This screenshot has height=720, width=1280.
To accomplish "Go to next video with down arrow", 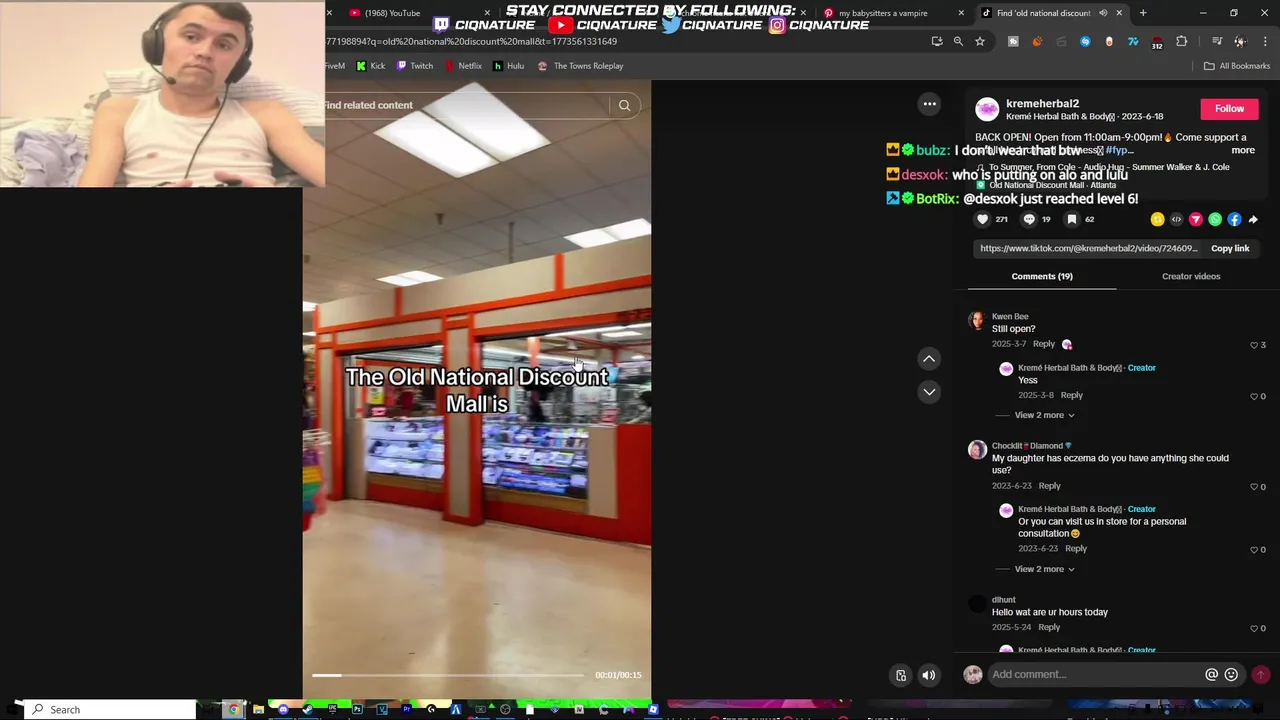I will click(x=929, y=391).
